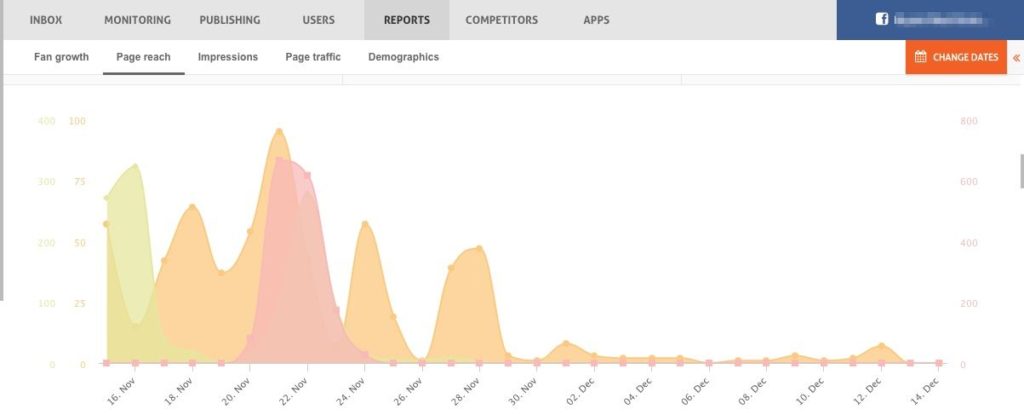Select the Reports tab
This screenshot has width=1024, height=415.
click(x=406, y=20)
